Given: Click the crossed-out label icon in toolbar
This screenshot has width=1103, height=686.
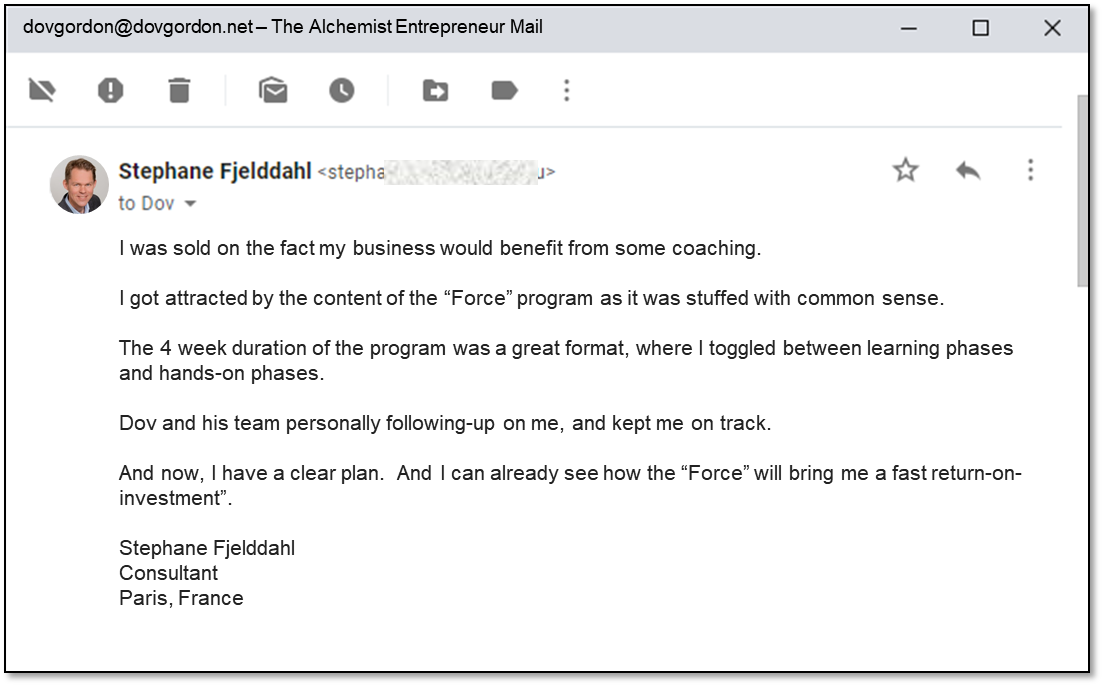Looking at the screenshot, I should point(42,91).
